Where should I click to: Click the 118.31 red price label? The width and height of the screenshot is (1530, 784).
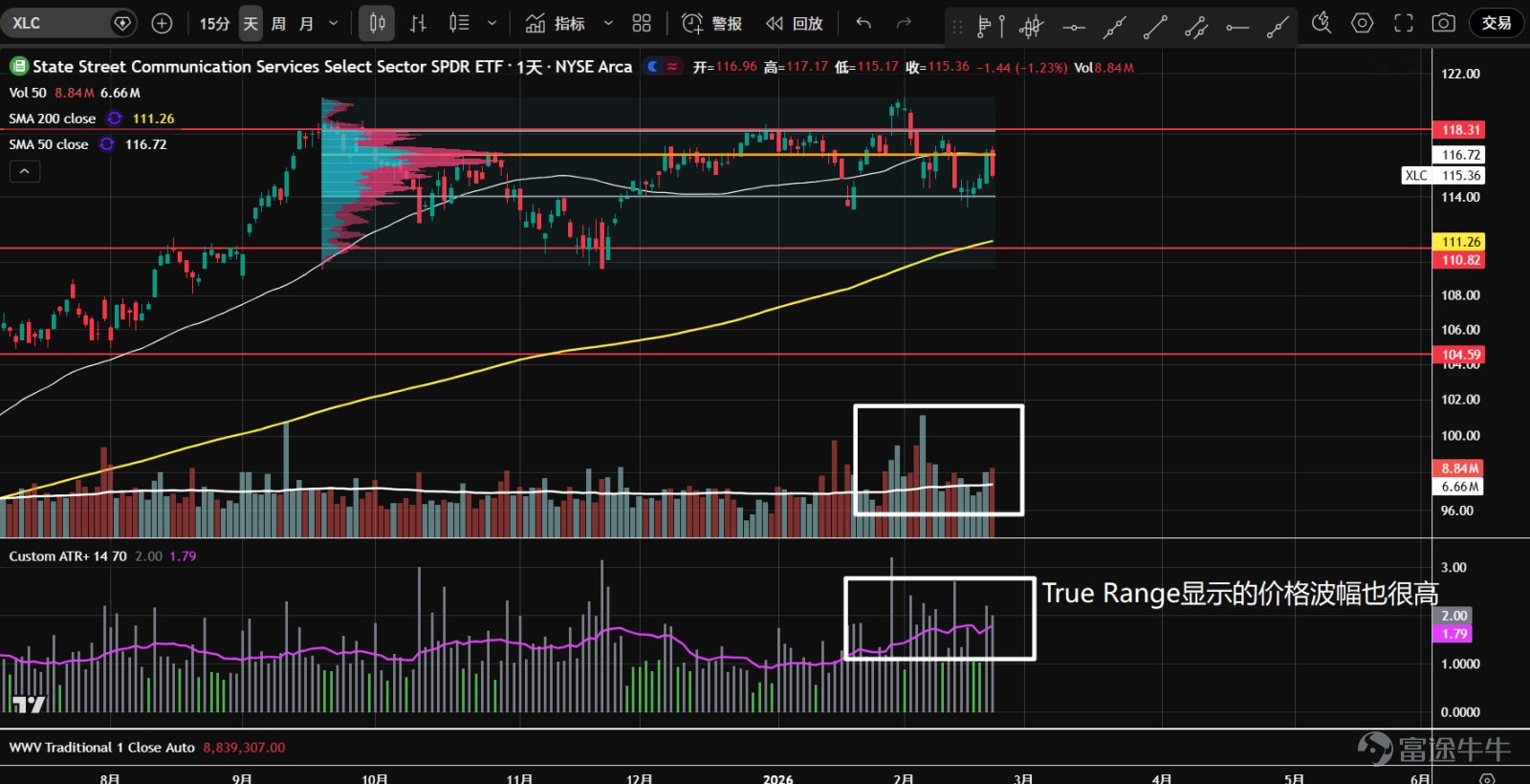[1459, 130]
